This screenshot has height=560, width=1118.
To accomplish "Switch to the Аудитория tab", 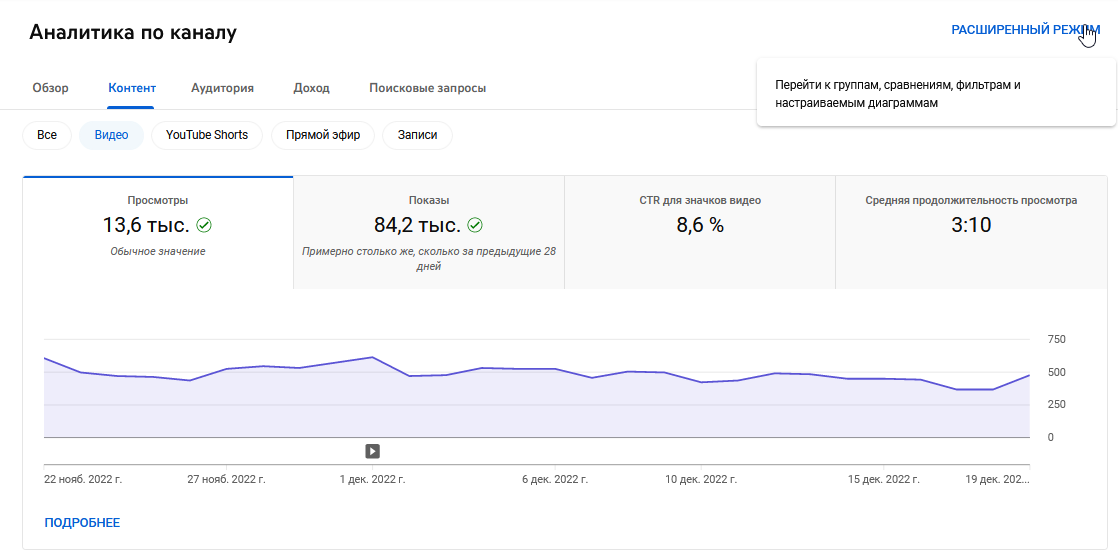I will click(222, 88).
